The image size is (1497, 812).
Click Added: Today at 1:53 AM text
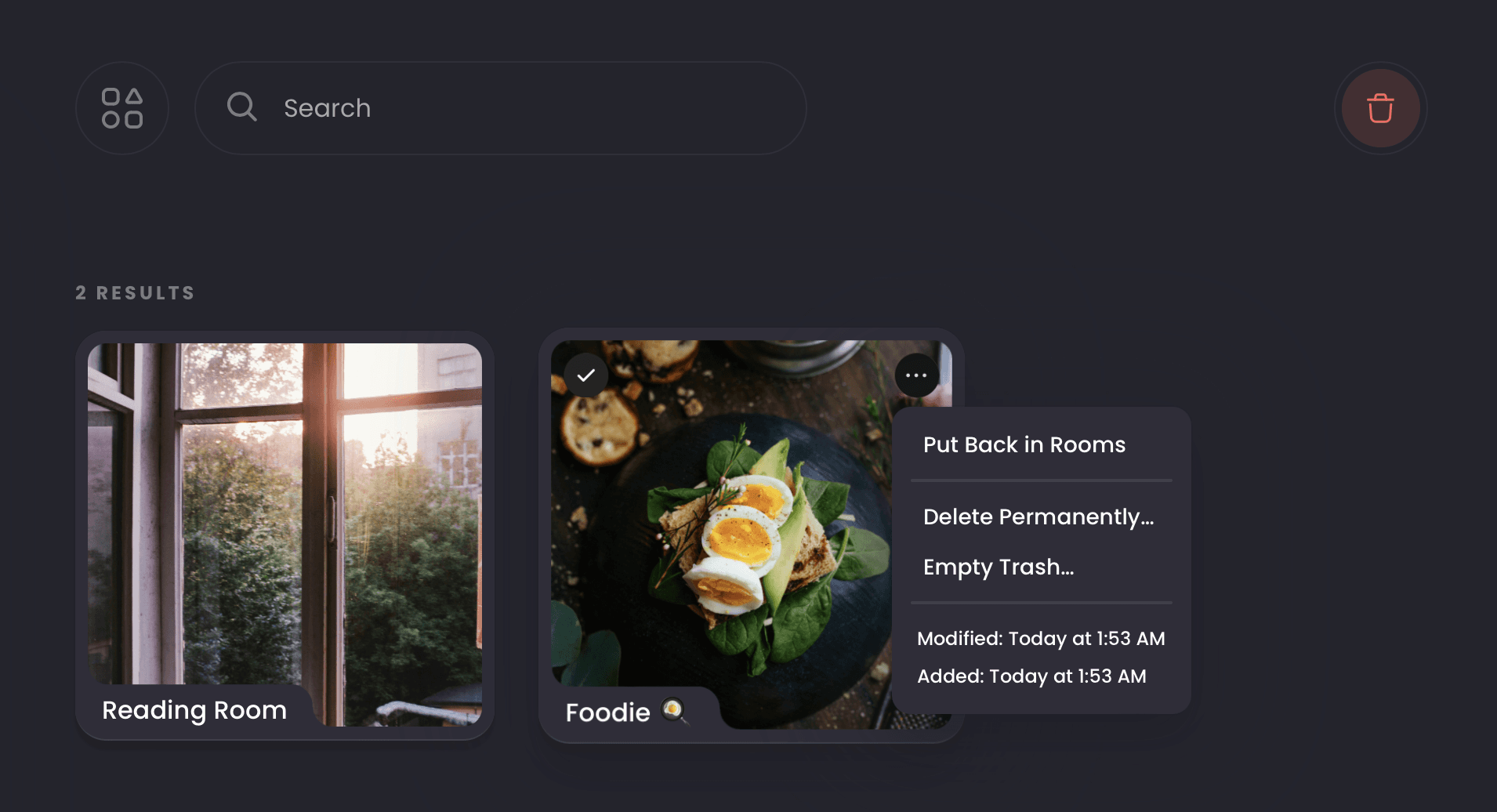click(1031, 676)
